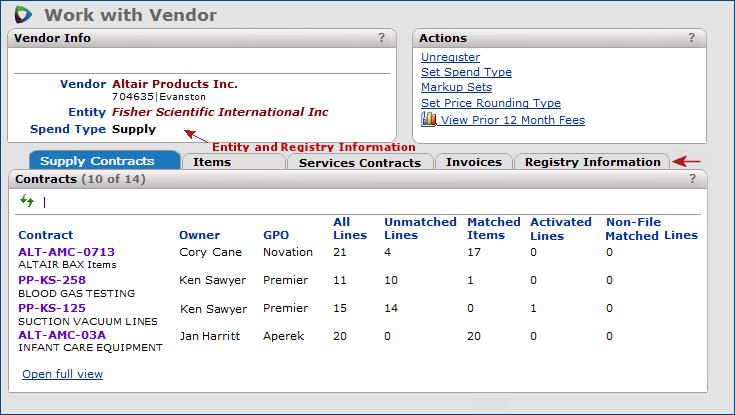Image resolution: width=735 pixels, height=415 pixels.
Task: Sort contracts by the Owner column header
Action: 199,235
